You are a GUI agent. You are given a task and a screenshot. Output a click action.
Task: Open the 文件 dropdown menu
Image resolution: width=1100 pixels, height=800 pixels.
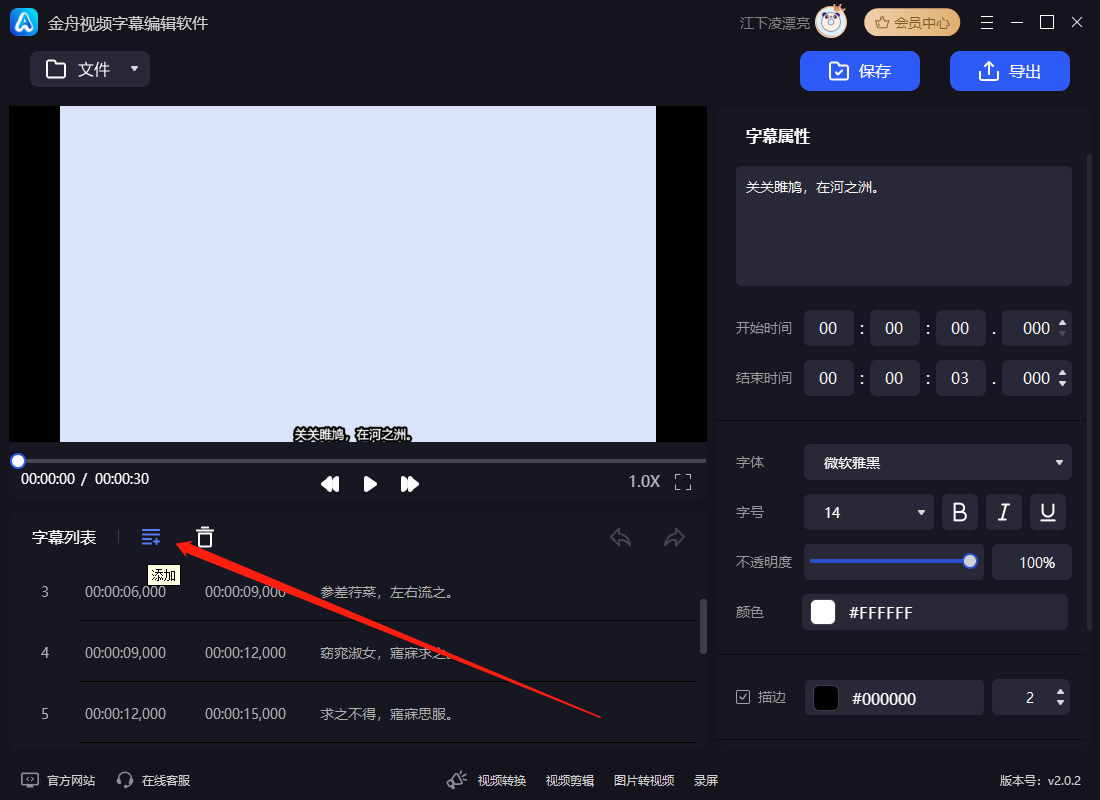(90, 69)
